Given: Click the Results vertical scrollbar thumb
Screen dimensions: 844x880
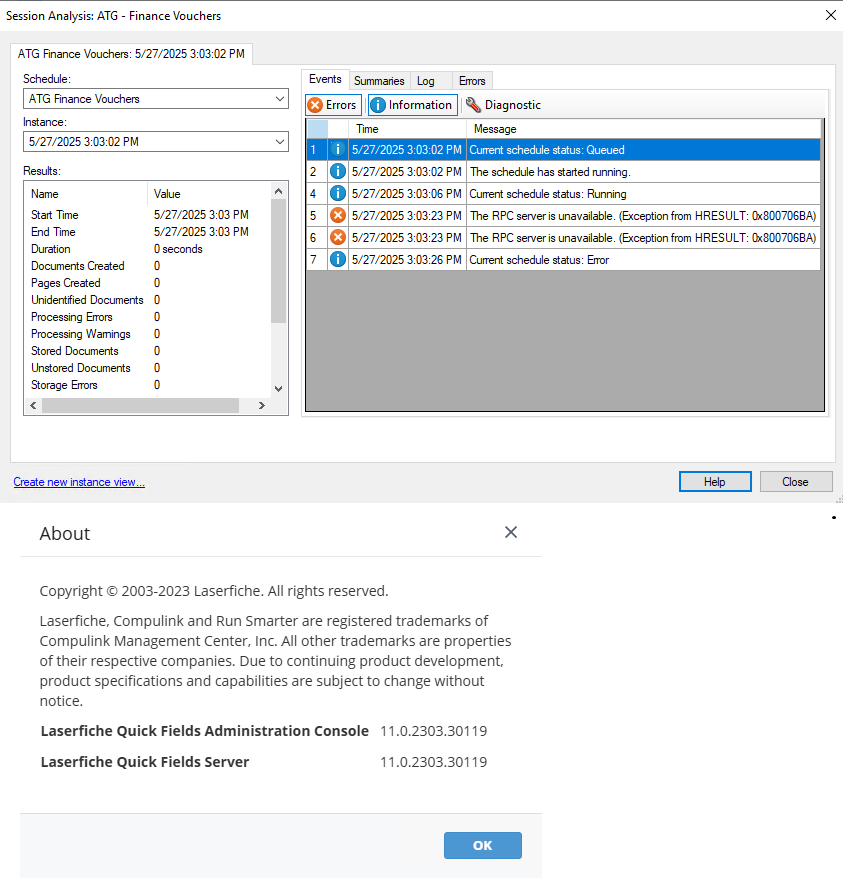Looking at the screenshot, I should (278, 261).
